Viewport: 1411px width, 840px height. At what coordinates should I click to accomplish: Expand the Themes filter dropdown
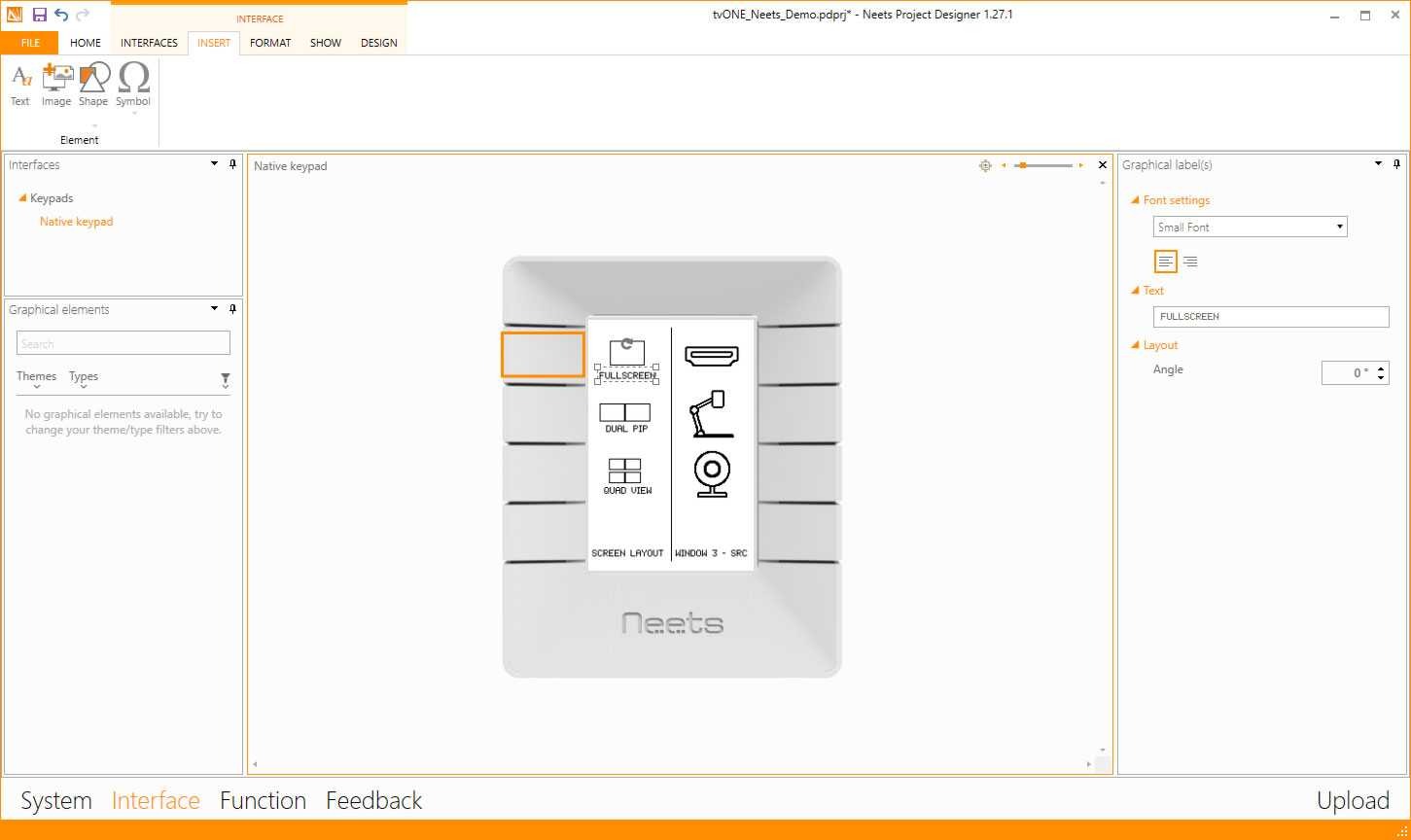[37, 377]
